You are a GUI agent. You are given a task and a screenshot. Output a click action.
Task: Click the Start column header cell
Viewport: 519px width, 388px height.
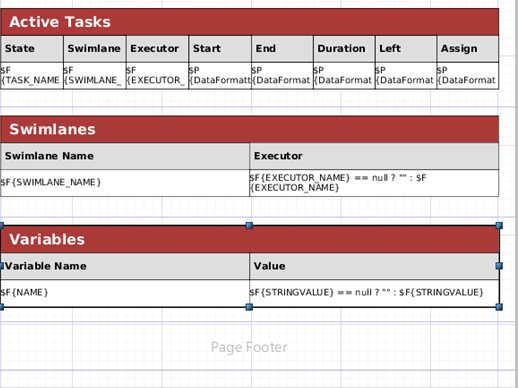click(220, 49)
